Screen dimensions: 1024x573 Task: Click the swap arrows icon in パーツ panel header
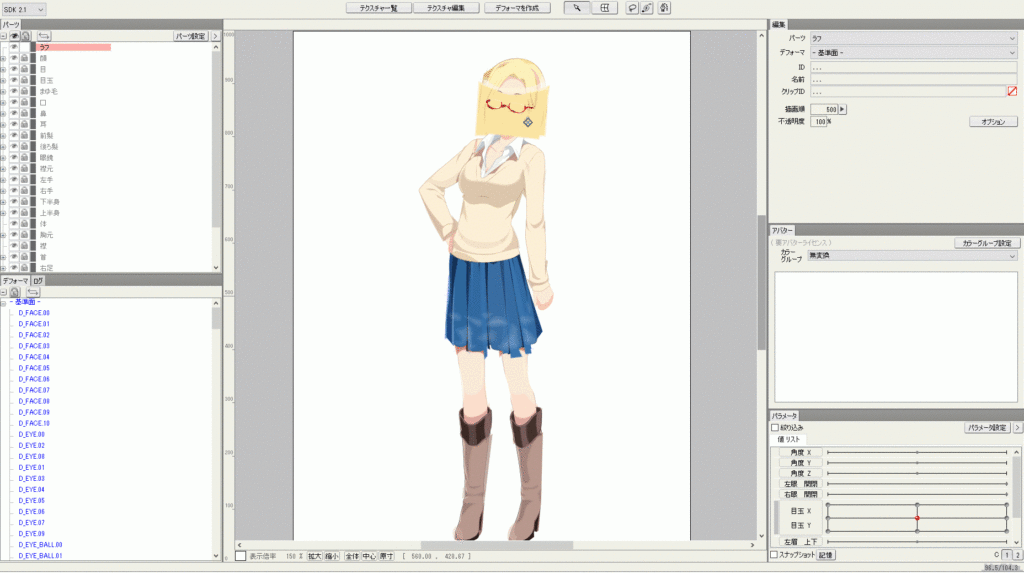(45, 35)
